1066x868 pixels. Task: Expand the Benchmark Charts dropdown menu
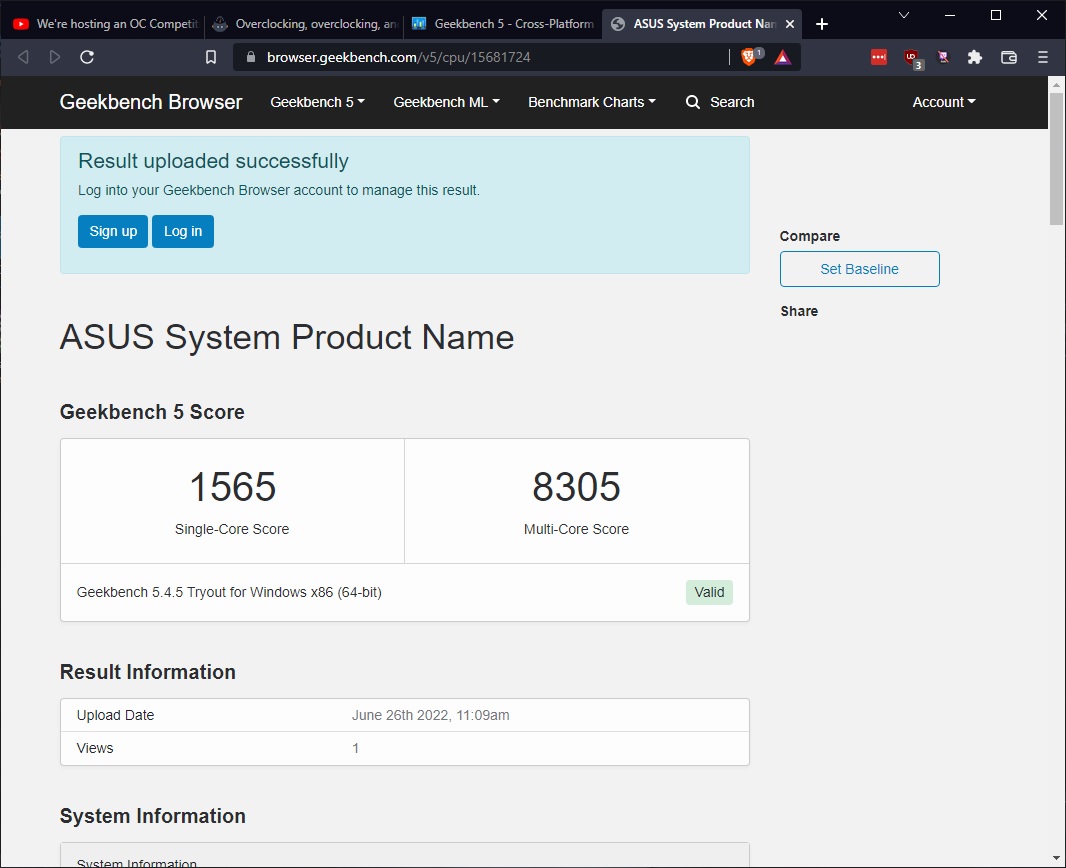(592, 102)
